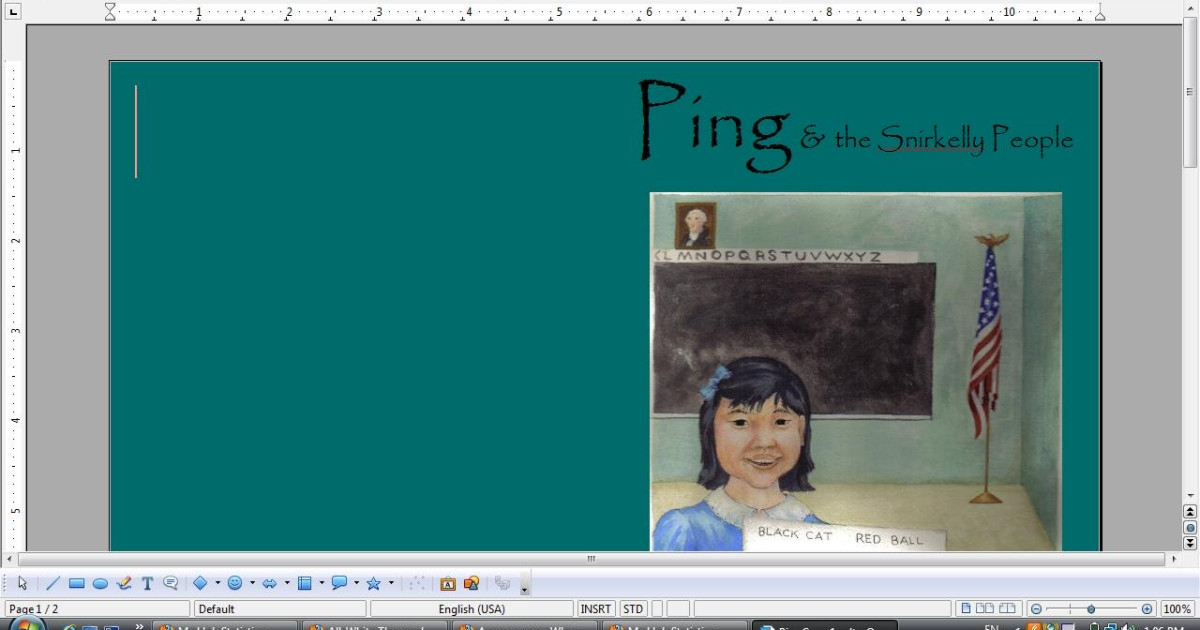Click the Page 1 / 2 status field

pyautogui.click(x=96, y=609)
